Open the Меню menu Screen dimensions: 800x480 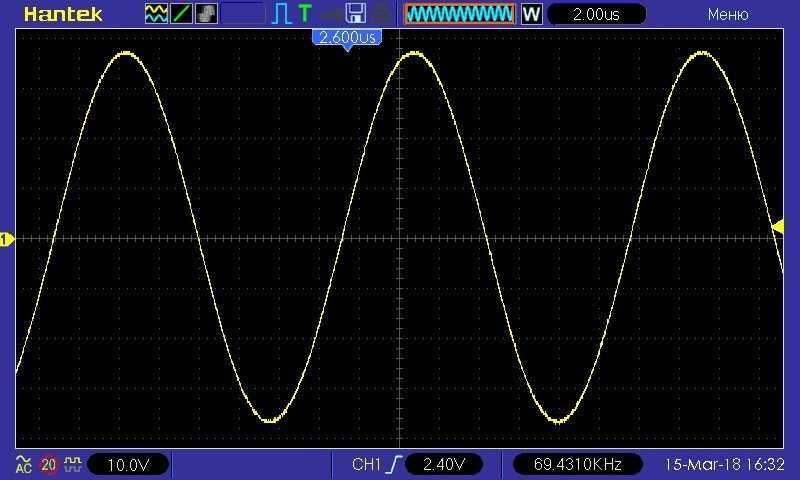click(x=728, y=14)
